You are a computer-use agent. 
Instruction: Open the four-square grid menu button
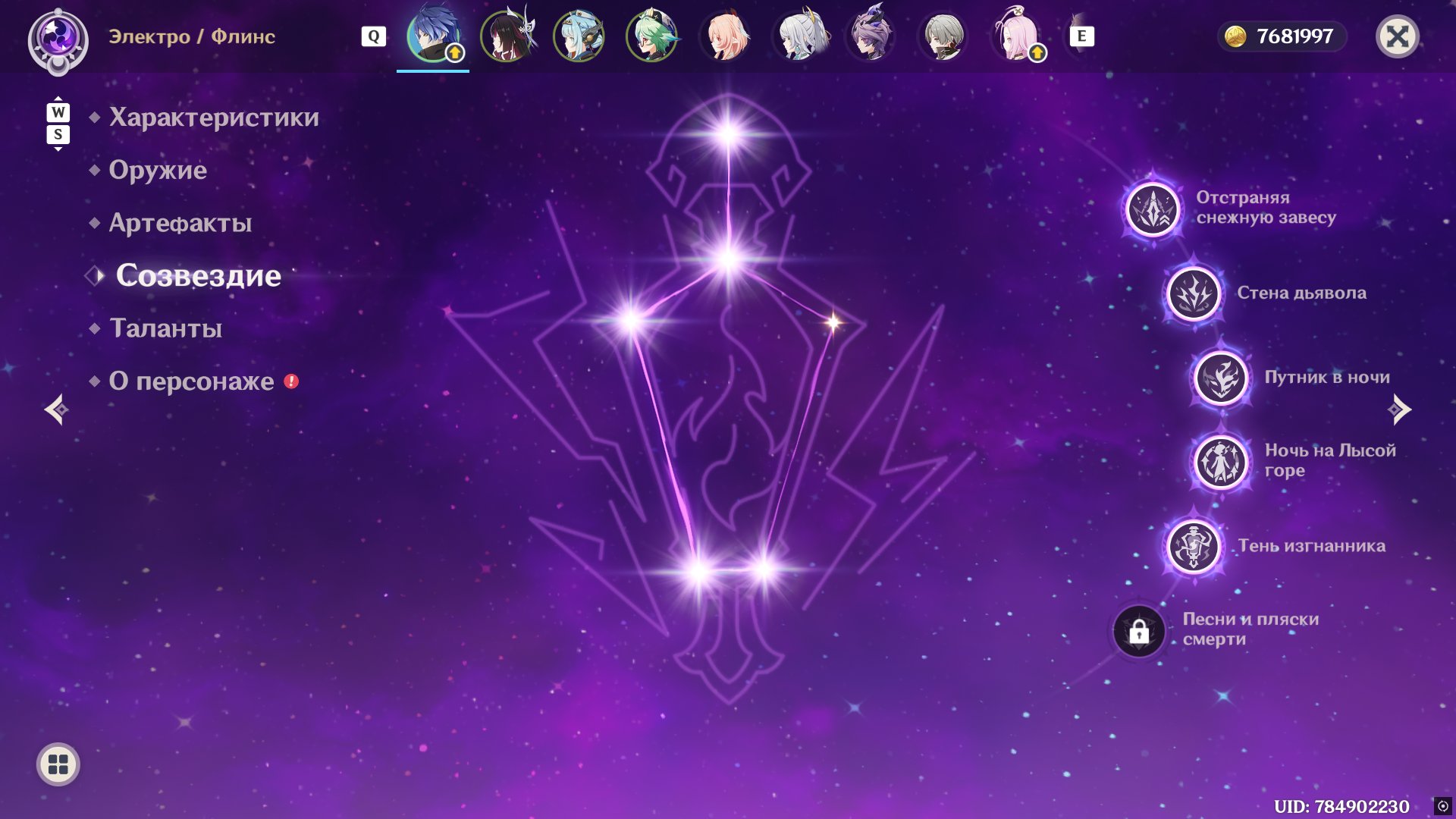(x=58, y=764)
